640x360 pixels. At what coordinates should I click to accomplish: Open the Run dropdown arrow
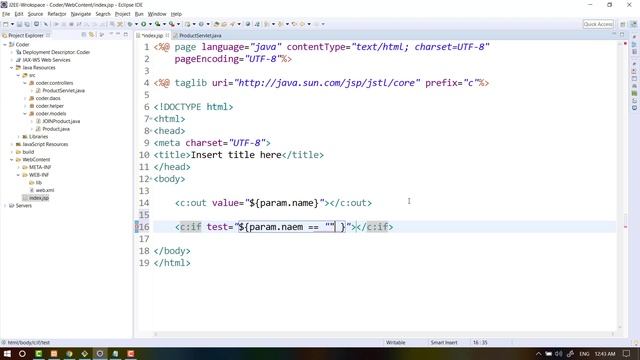150,24
